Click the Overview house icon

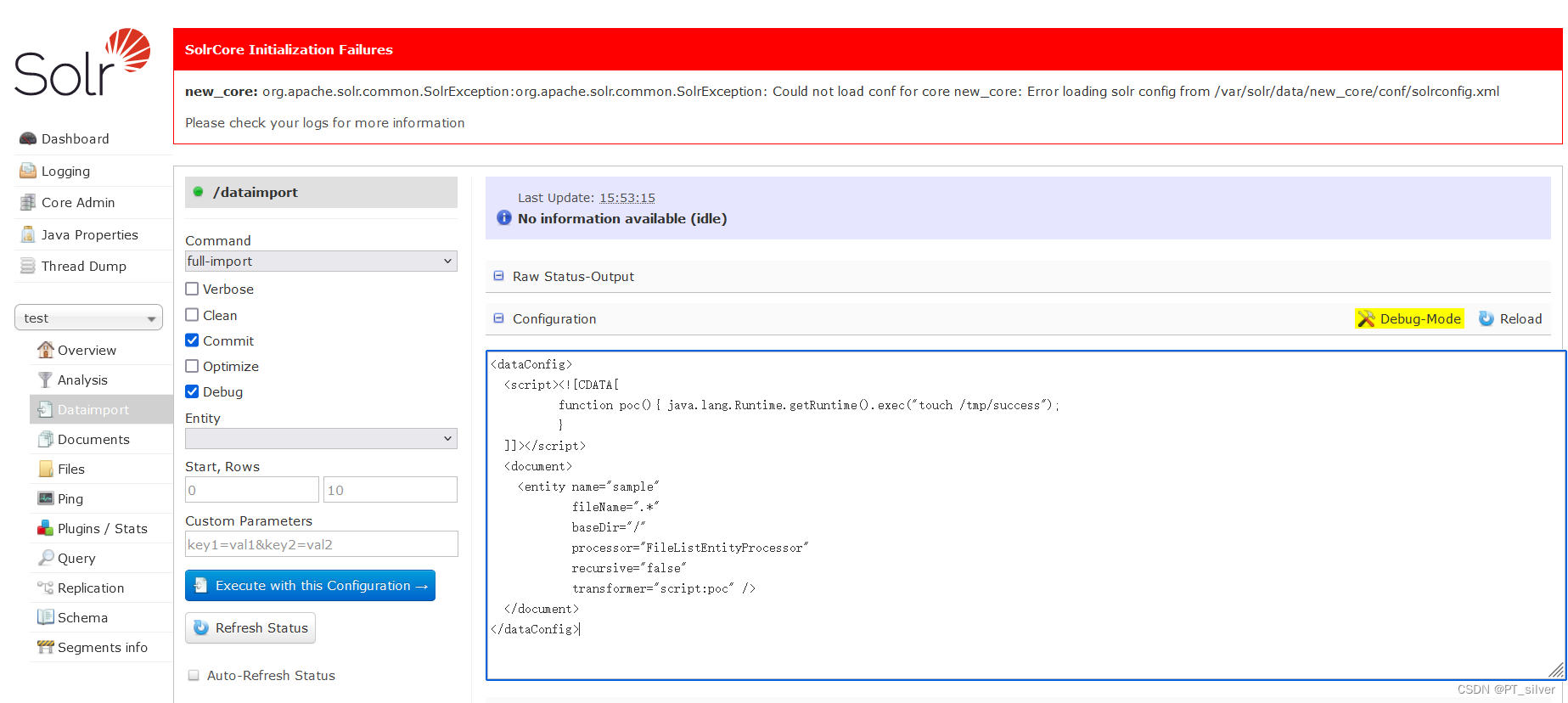point(46,350)
